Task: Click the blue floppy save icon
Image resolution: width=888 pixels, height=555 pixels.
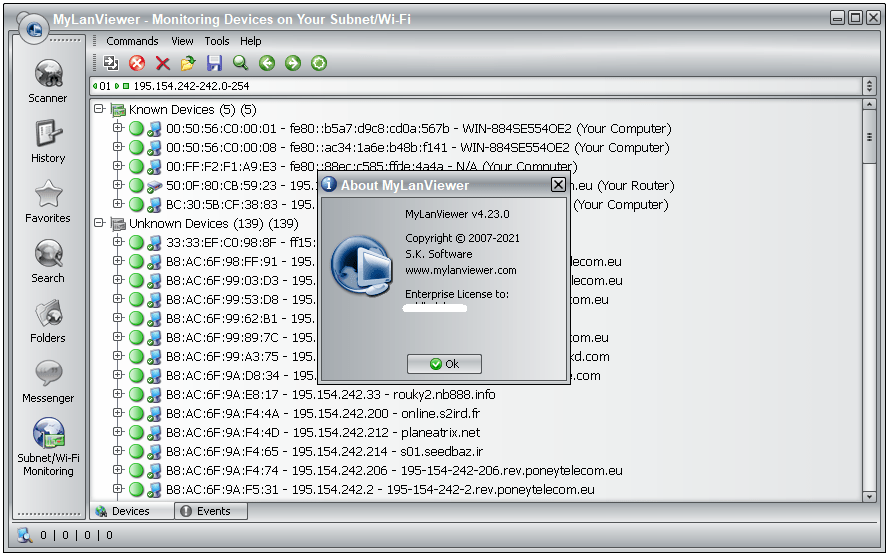Action: (x=214, y=63)
